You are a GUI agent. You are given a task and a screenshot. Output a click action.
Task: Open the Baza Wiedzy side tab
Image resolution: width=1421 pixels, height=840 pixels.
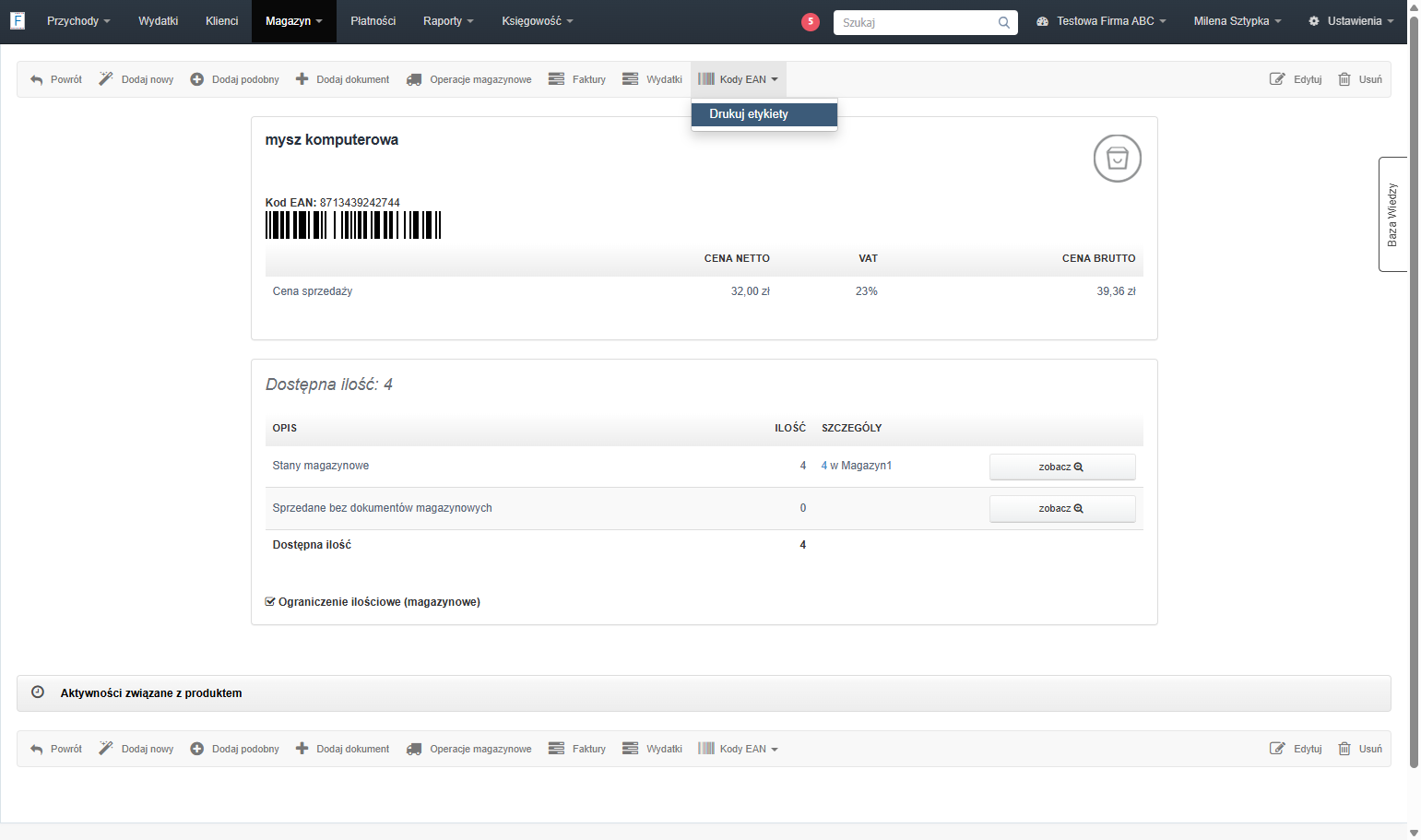1392,214
